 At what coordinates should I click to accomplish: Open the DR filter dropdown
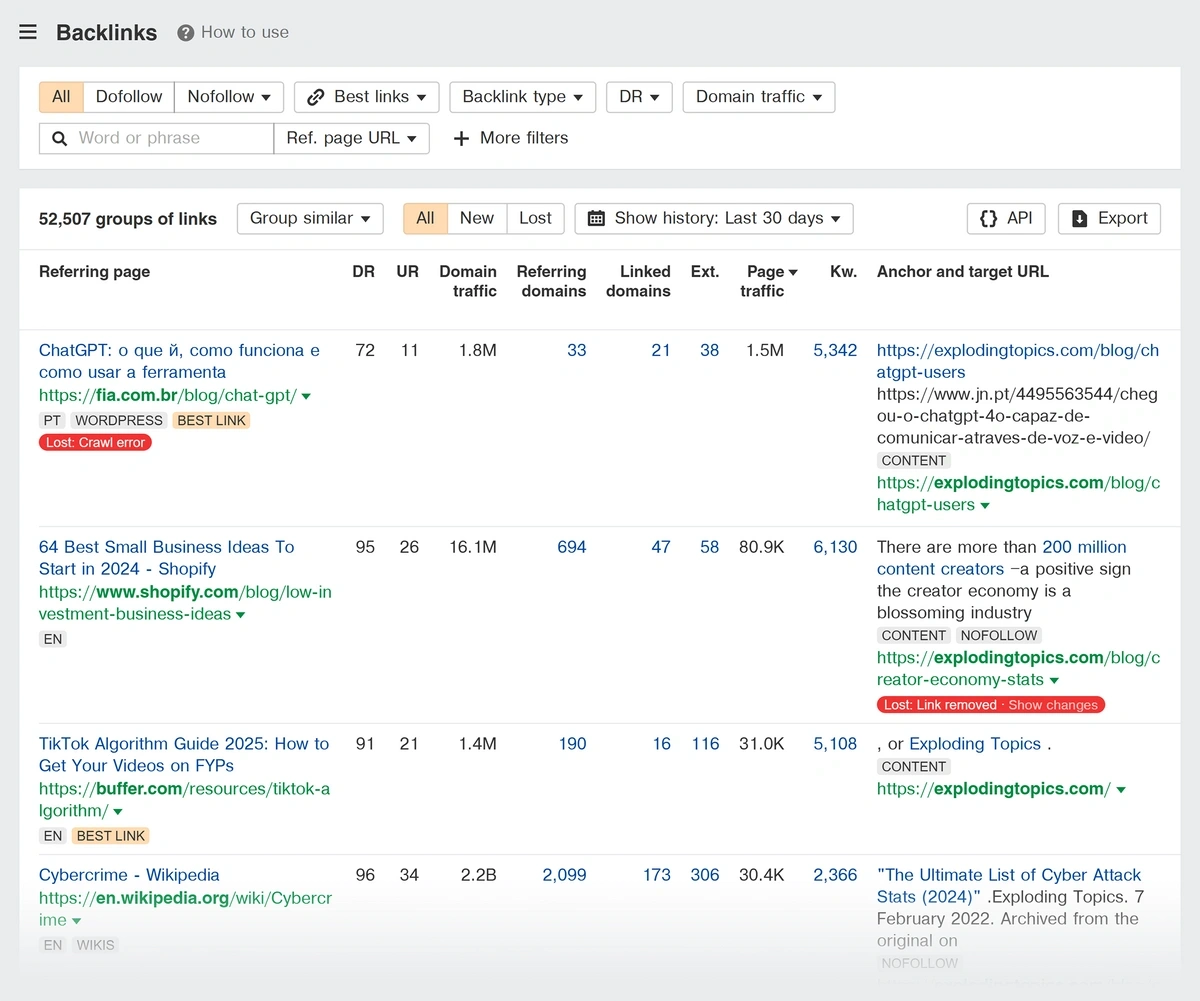coord(639,97)
